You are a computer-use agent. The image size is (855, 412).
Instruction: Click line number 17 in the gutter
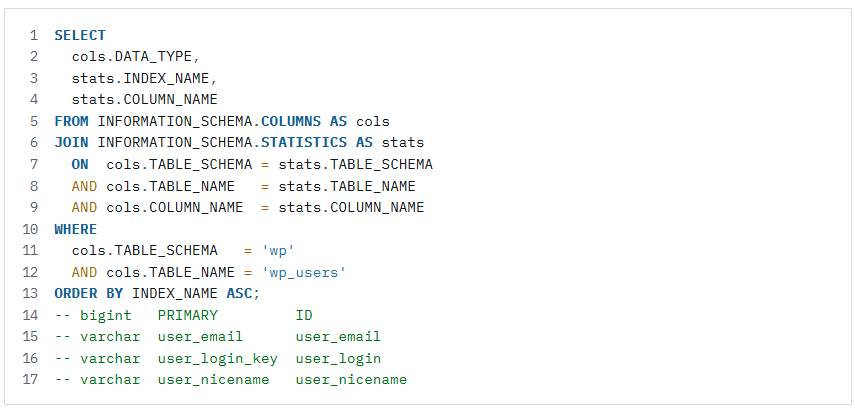pyautogui.click(x=31, y=380)
